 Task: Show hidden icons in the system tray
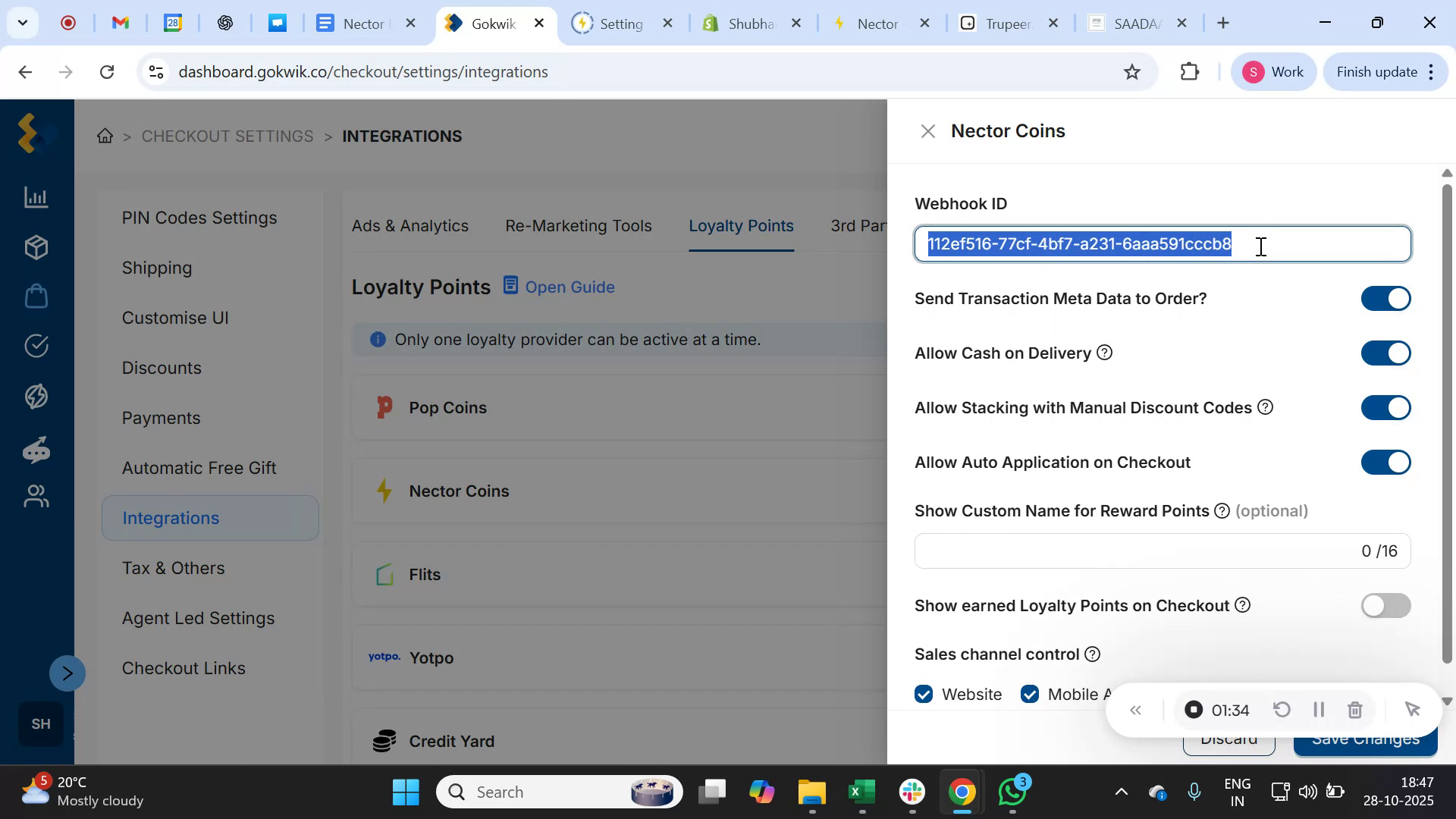tap(1122, 791)
